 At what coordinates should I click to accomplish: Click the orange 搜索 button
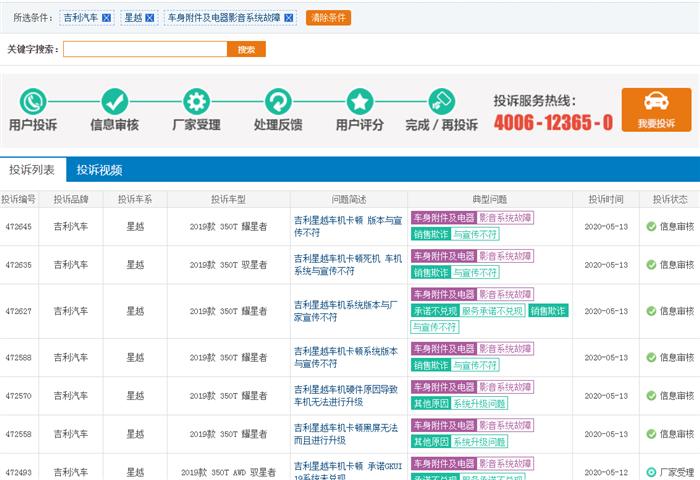(x=246, y=49)
